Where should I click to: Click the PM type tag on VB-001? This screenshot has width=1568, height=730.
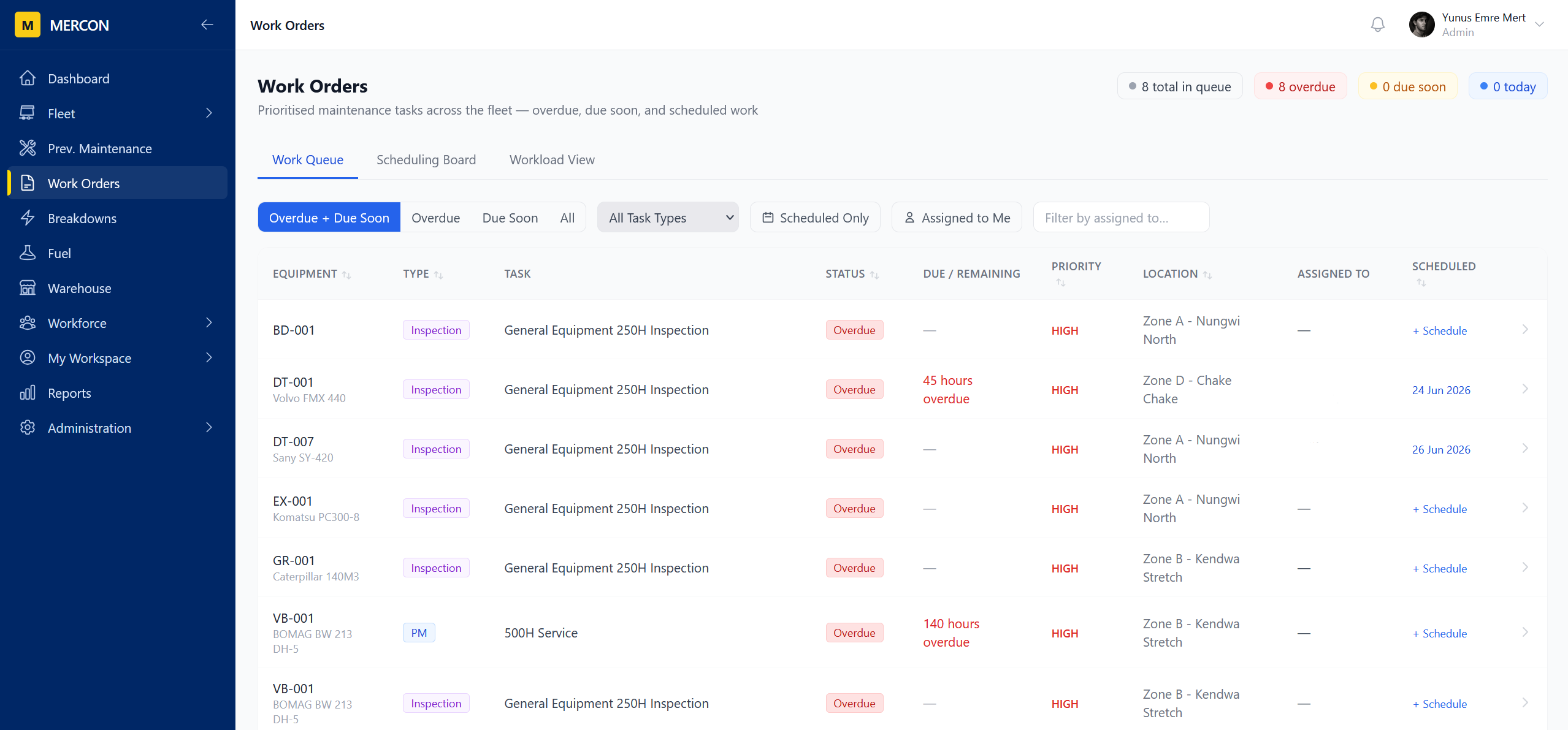[419, 633]
